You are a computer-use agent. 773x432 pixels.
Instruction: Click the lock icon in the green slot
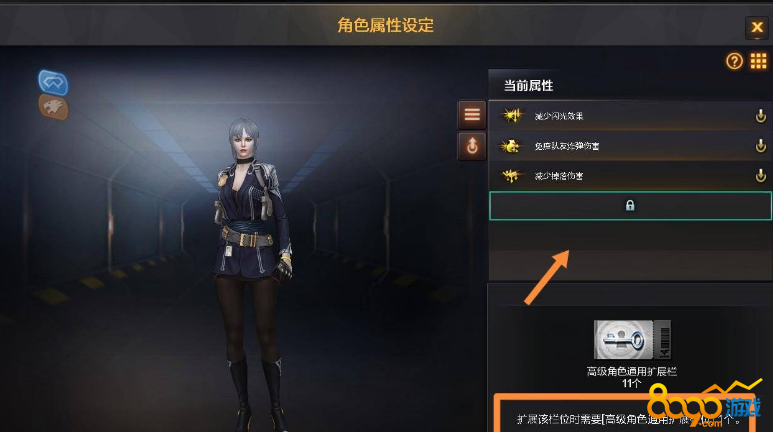tap(630, 205)
